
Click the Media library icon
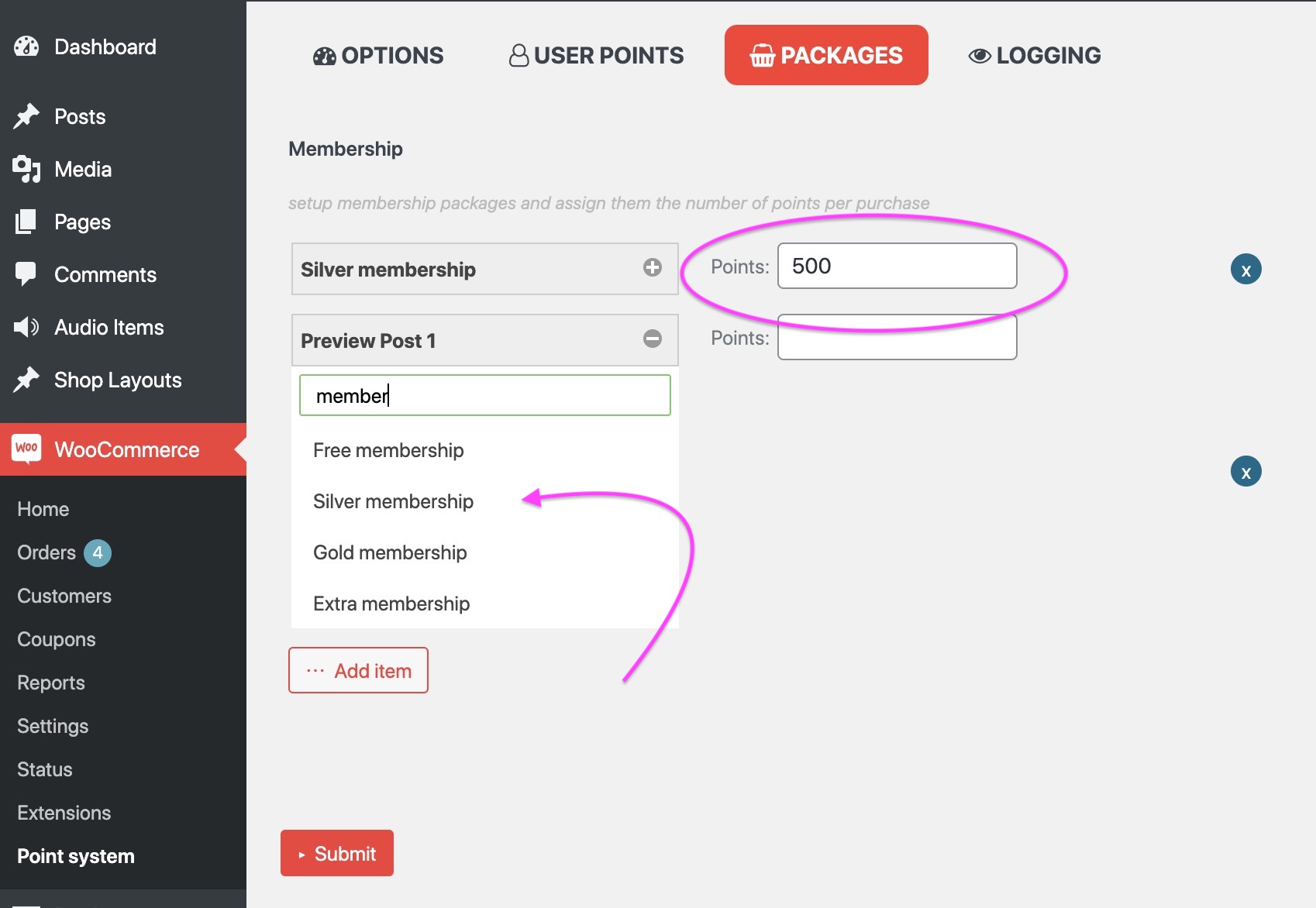(26, 169)
